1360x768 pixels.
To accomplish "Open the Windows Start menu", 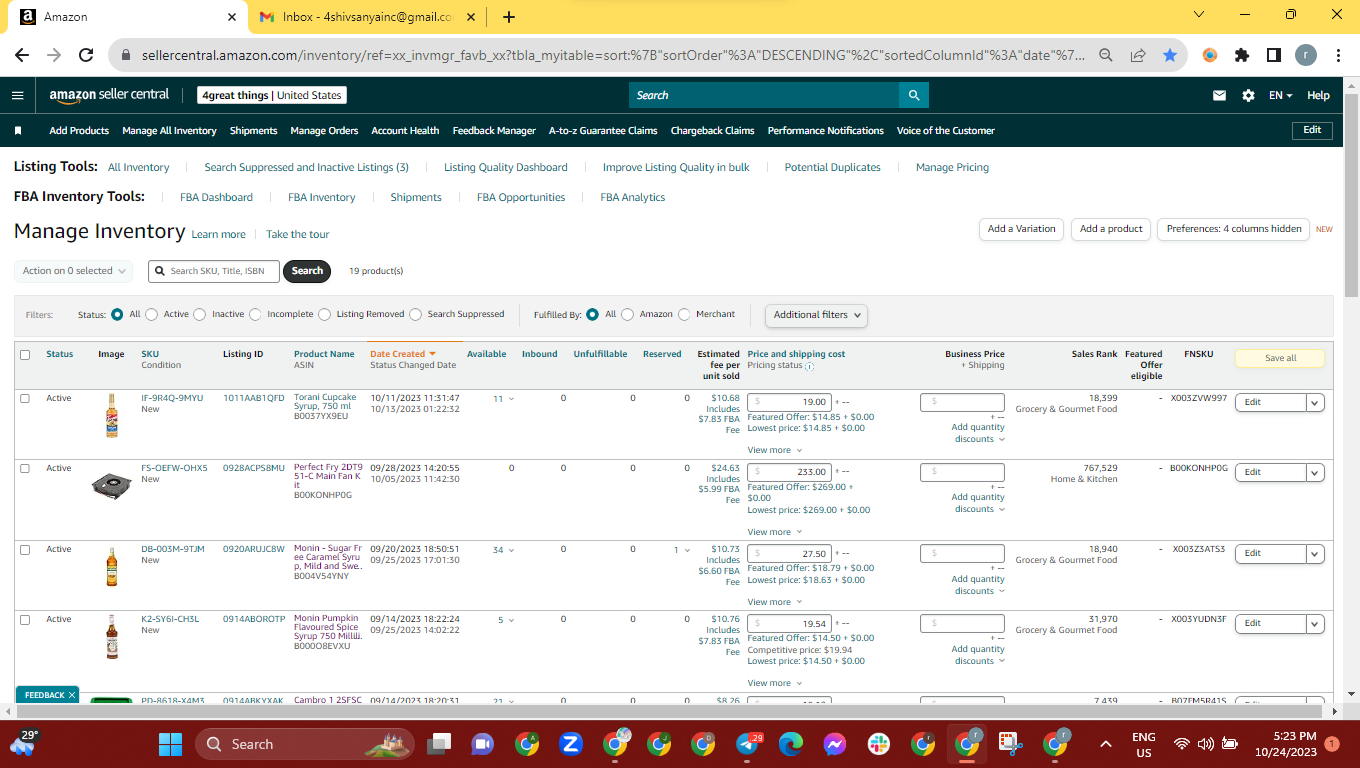I will tap(171, 744).
